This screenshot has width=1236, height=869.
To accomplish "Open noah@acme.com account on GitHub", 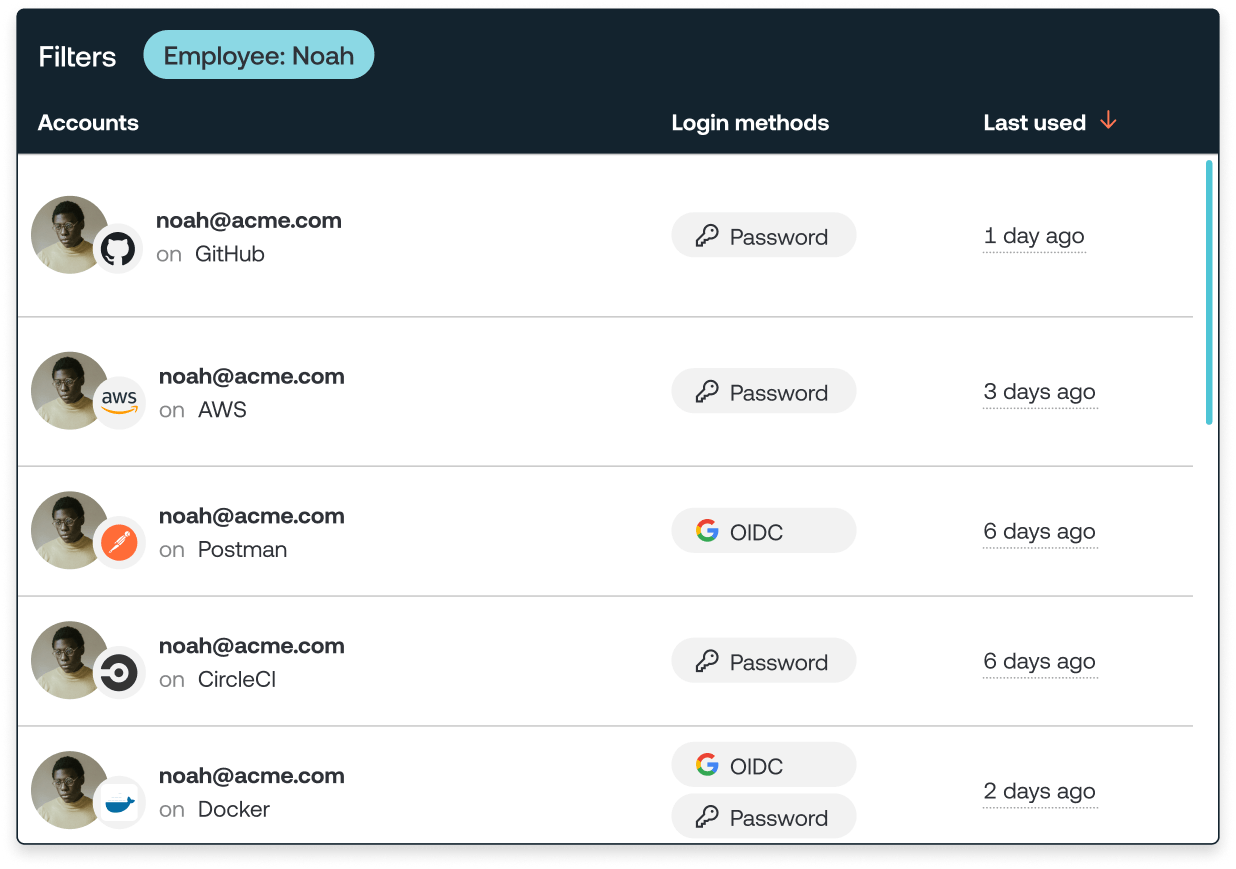I will [x=248, y=221].
